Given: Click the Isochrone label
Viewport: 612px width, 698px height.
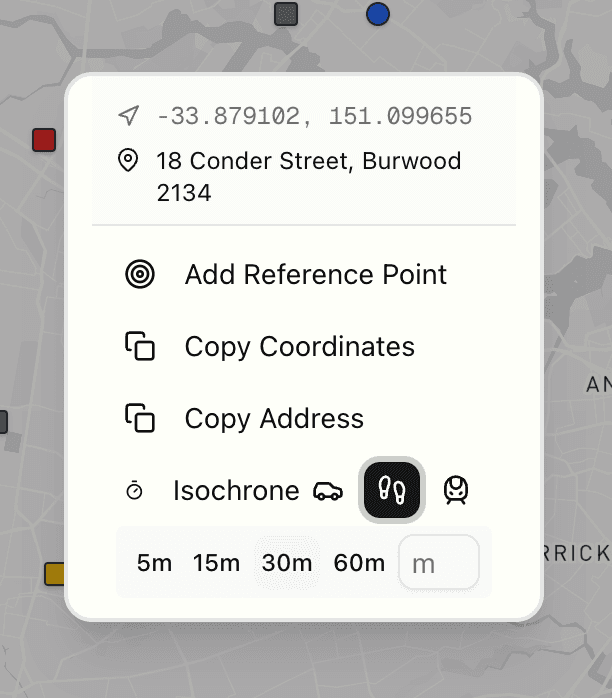Looking at the screenshot, I should [236, 491].
